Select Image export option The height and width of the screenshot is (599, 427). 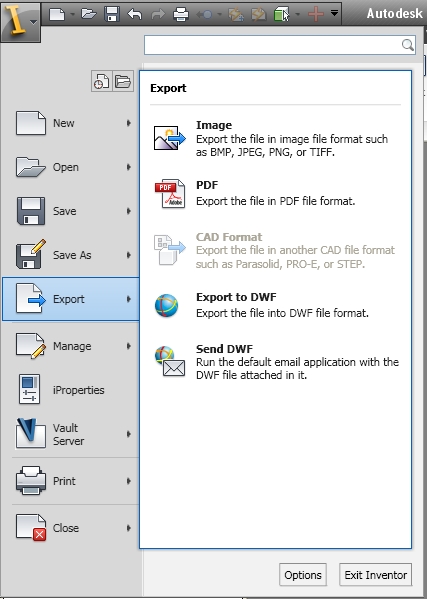pos(276,138)
